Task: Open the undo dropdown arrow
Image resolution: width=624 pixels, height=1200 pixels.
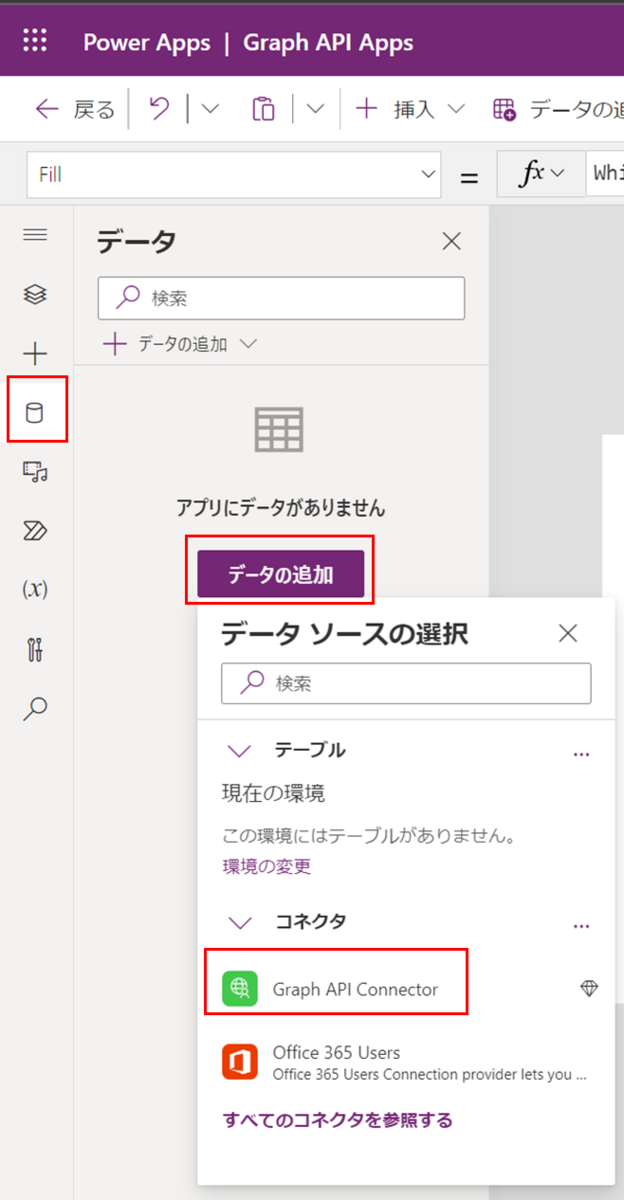Action: [210, 109]
